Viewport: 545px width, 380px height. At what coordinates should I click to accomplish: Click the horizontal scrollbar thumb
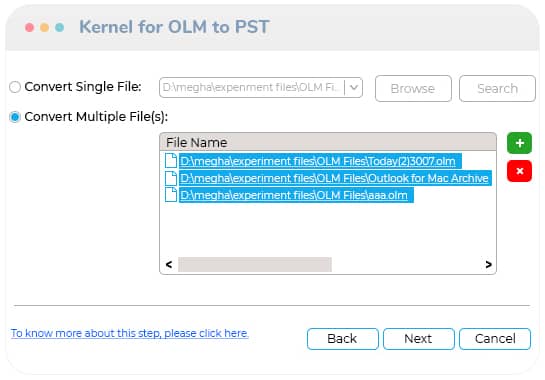255,265
